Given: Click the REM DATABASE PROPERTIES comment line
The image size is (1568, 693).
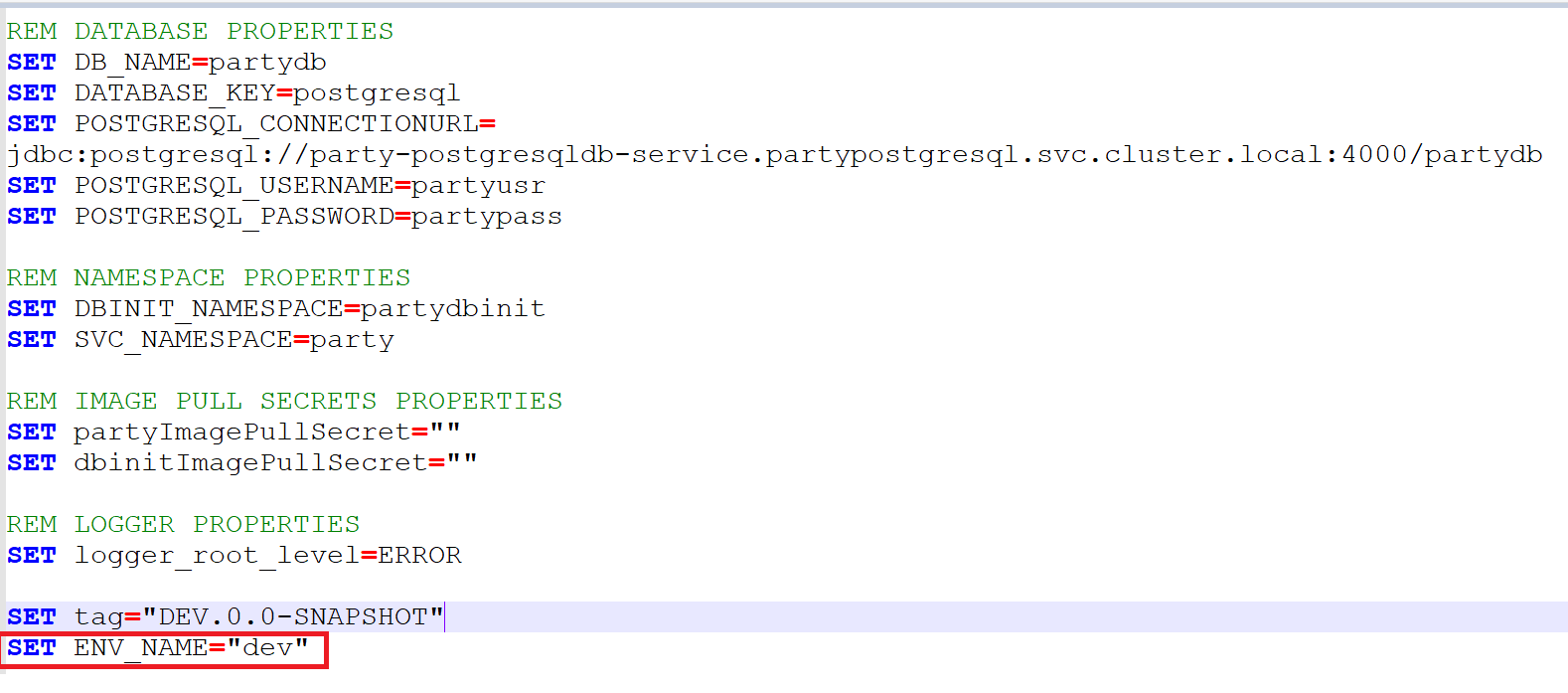Looking at the screenshot, I should pos(200,32).
